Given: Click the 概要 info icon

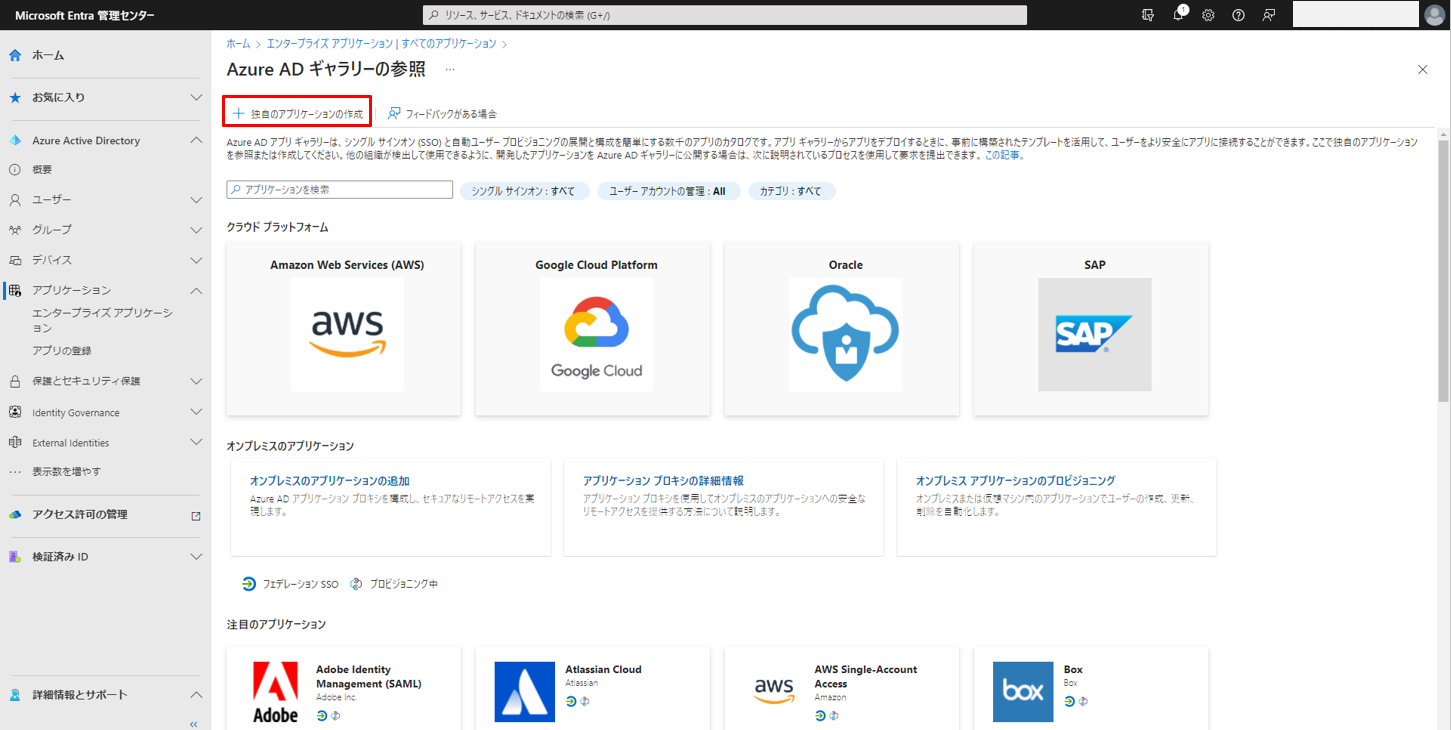Looking at the screenshot, I should click(15, 170).
